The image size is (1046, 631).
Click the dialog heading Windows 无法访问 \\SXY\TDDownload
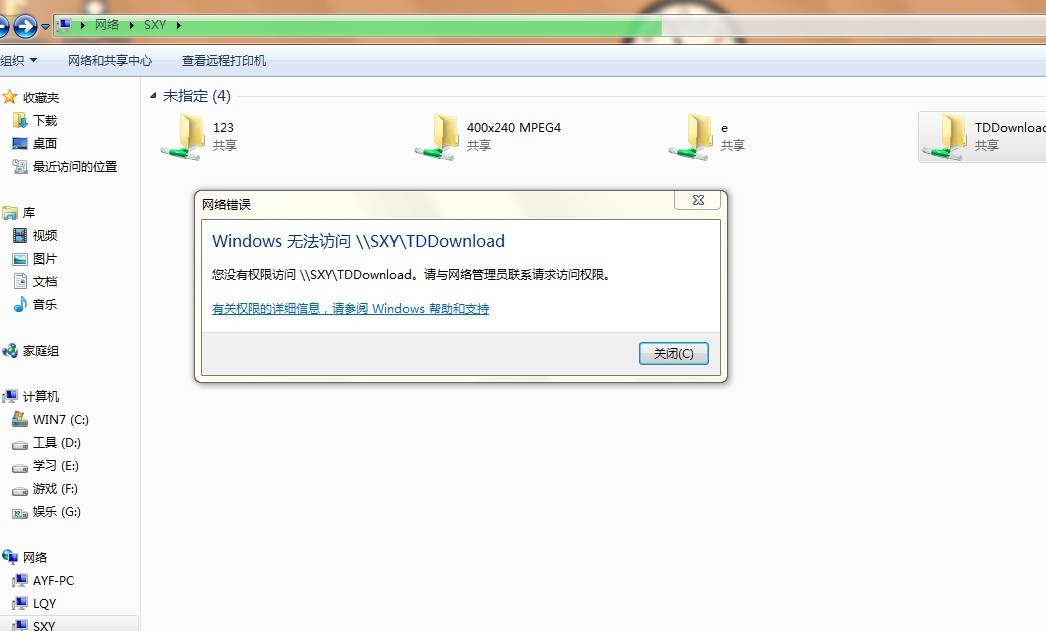click(x=358, y=241)
